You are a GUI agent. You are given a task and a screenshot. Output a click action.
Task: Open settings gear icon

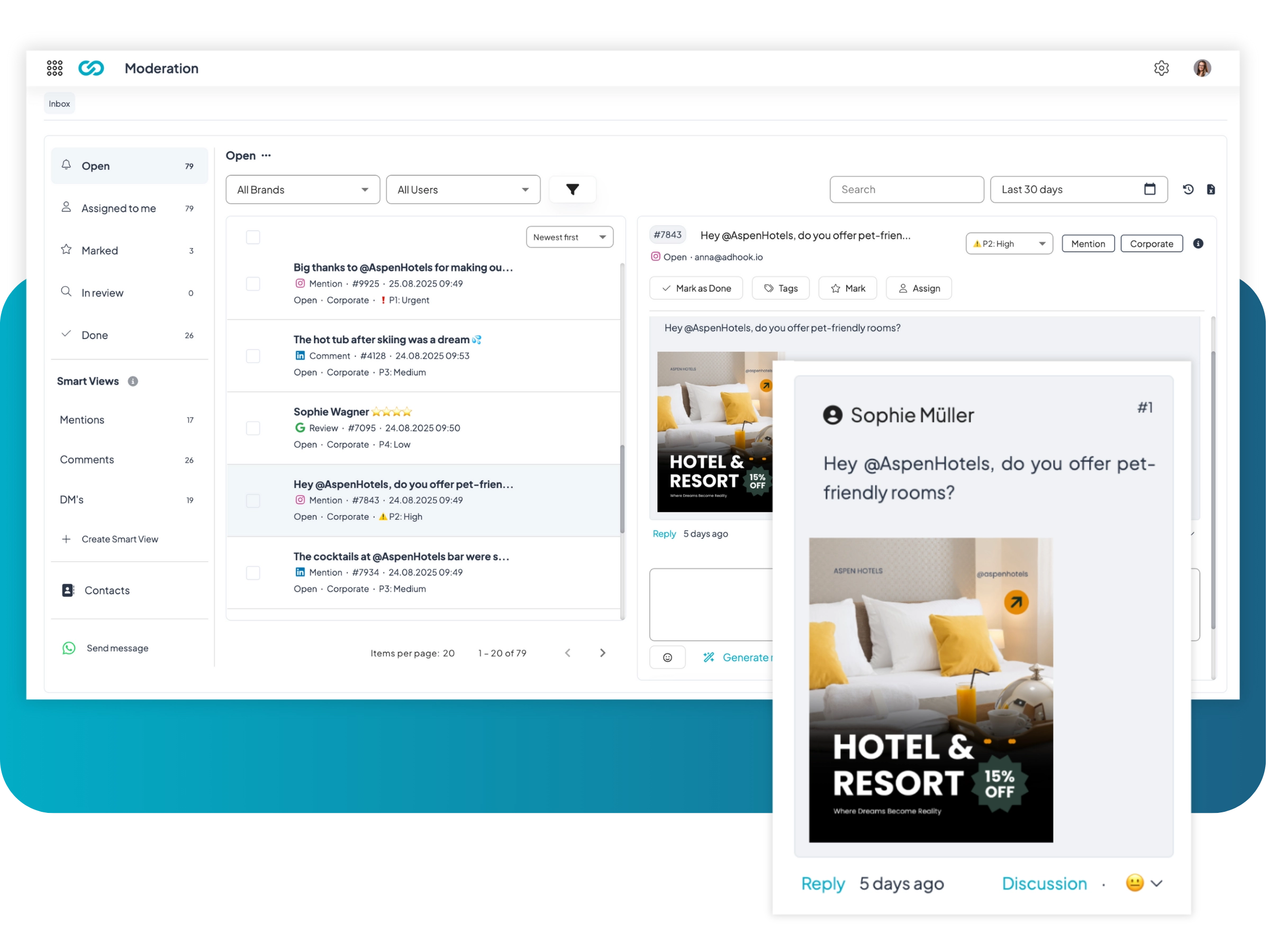(x=1161, y=68)
